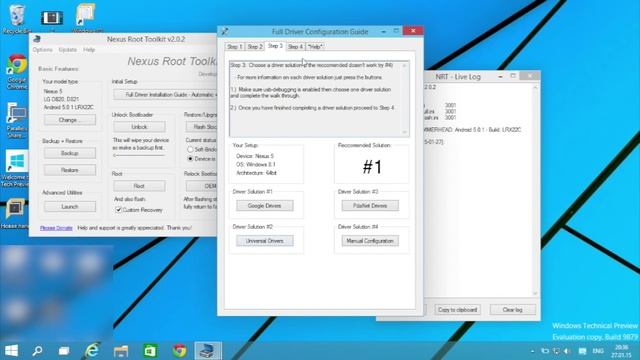Click PdaNet Drivers button
The height and width of the screenshot is (360, 640).
(x=370, y=206)
